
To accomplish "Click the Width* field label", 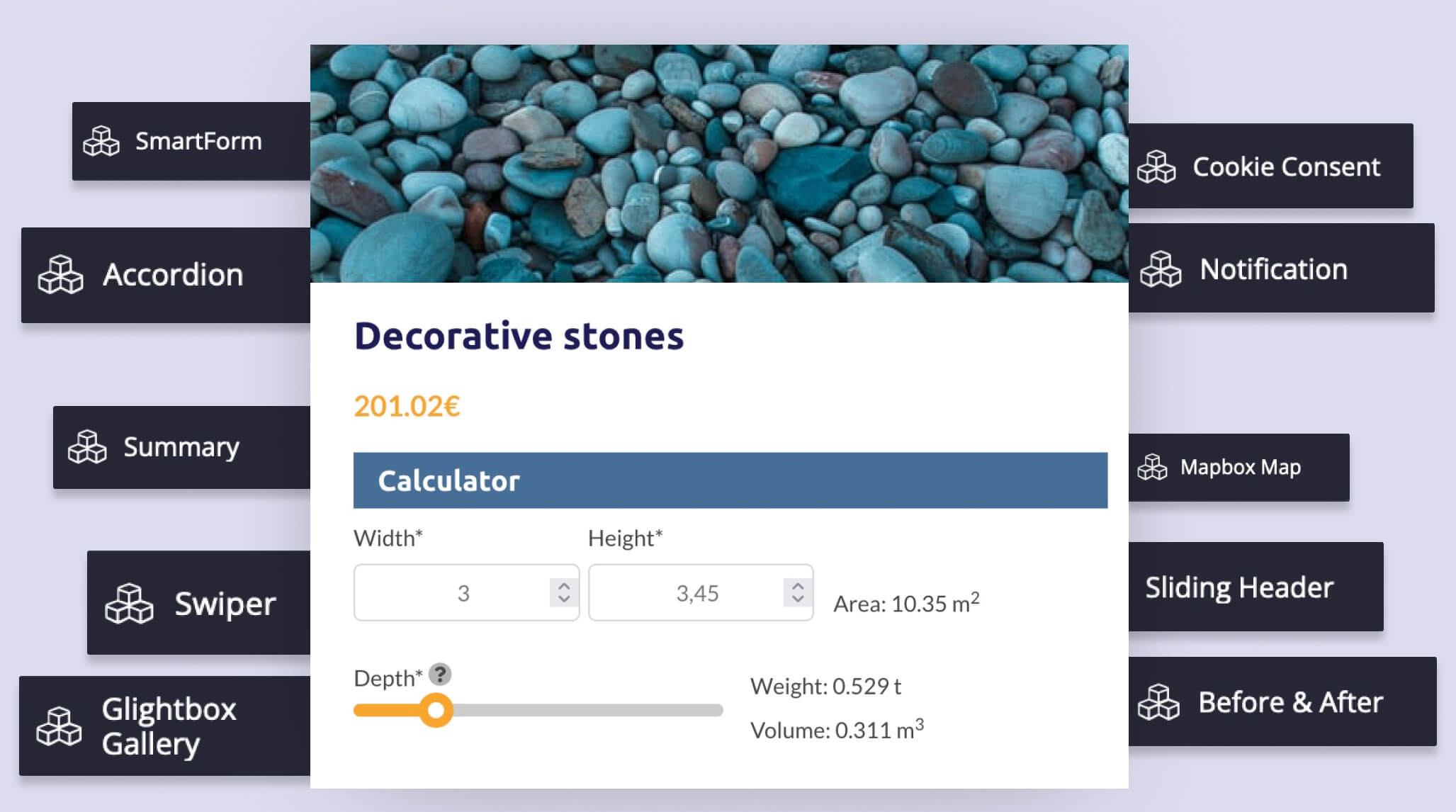I will point(388,538).
